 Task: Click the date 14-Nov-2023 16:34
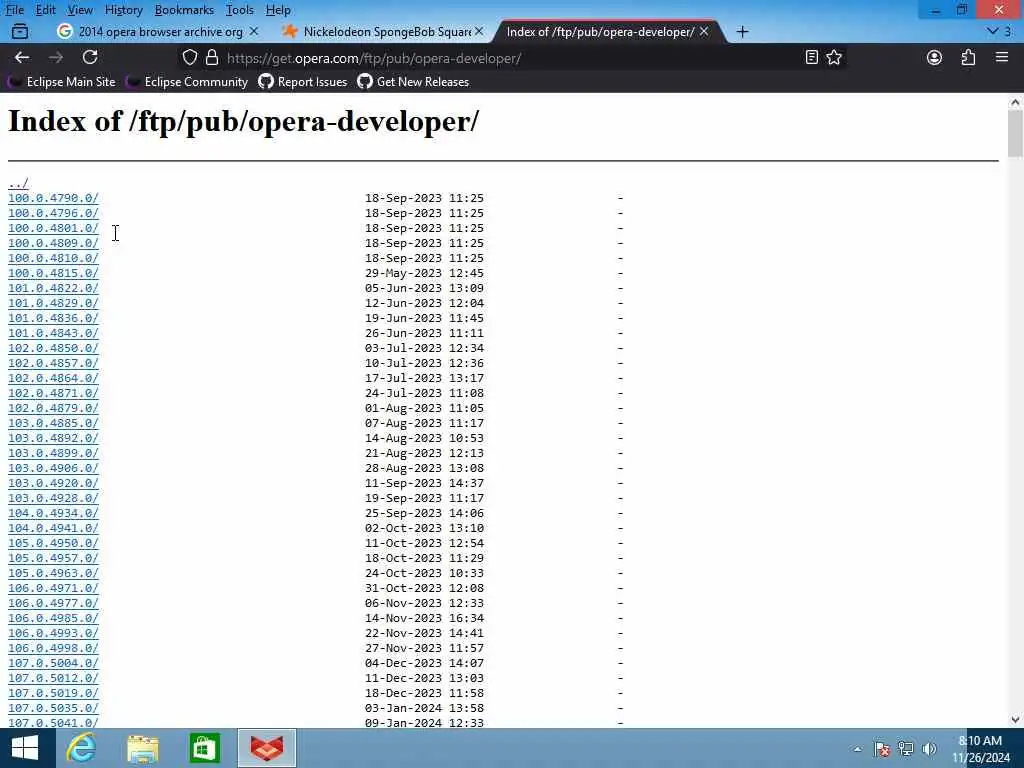pyautogui.click(x=424, y=618)
